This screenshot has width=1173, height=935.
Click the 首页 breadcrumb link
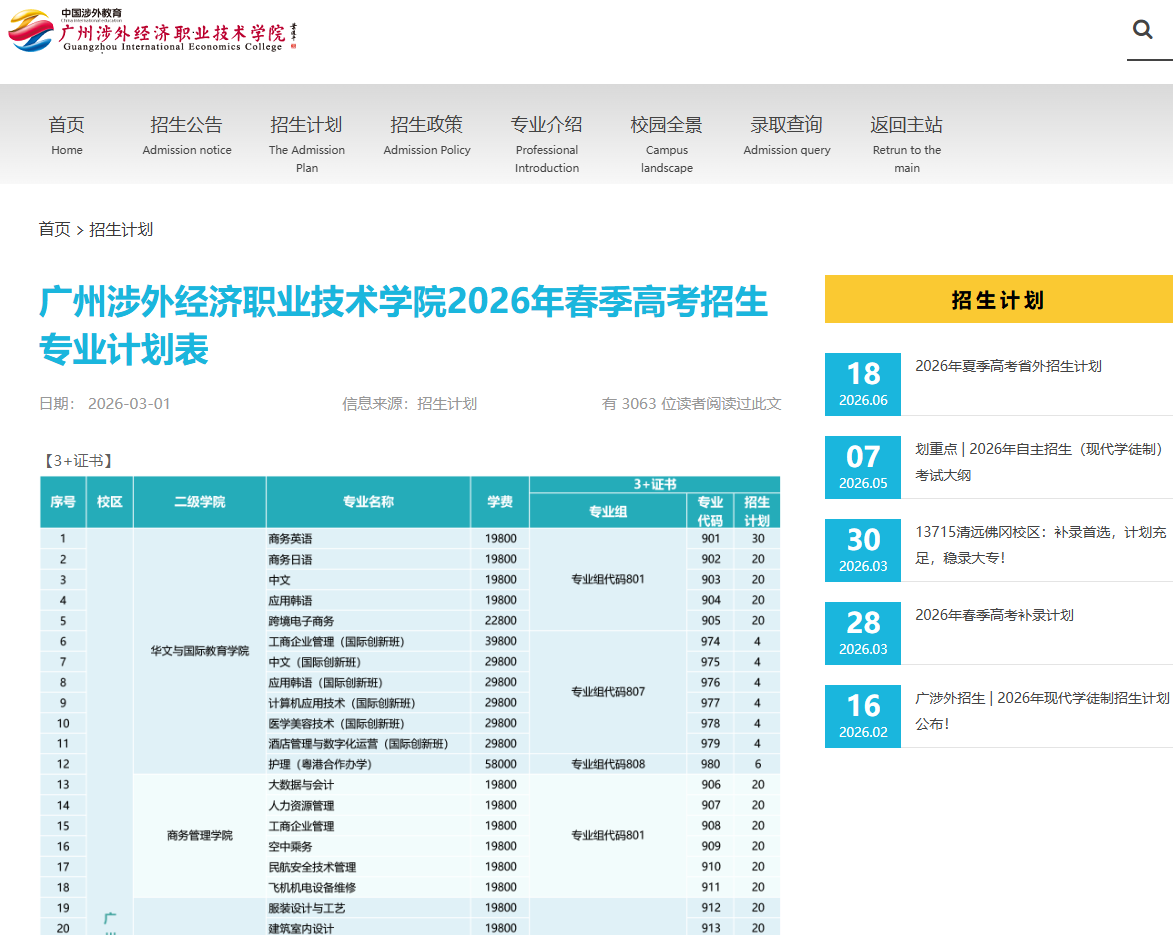(55, 229)
